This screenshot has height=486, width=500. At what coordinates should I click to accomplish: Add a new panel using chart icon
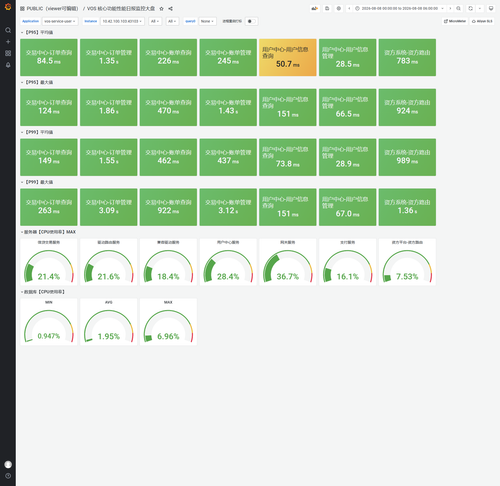(314, 8)
